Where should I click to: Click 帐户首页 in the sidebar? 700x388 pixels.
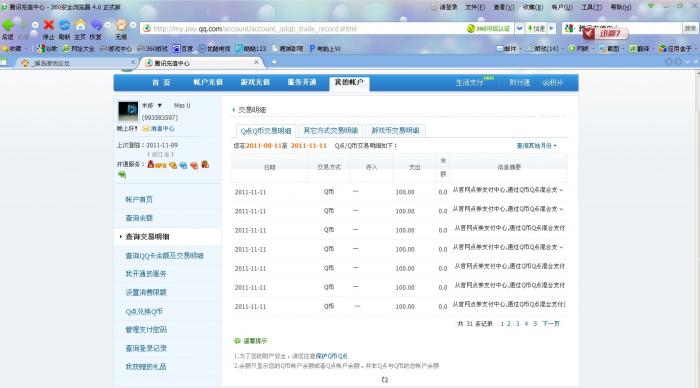(x=139, y=199)
